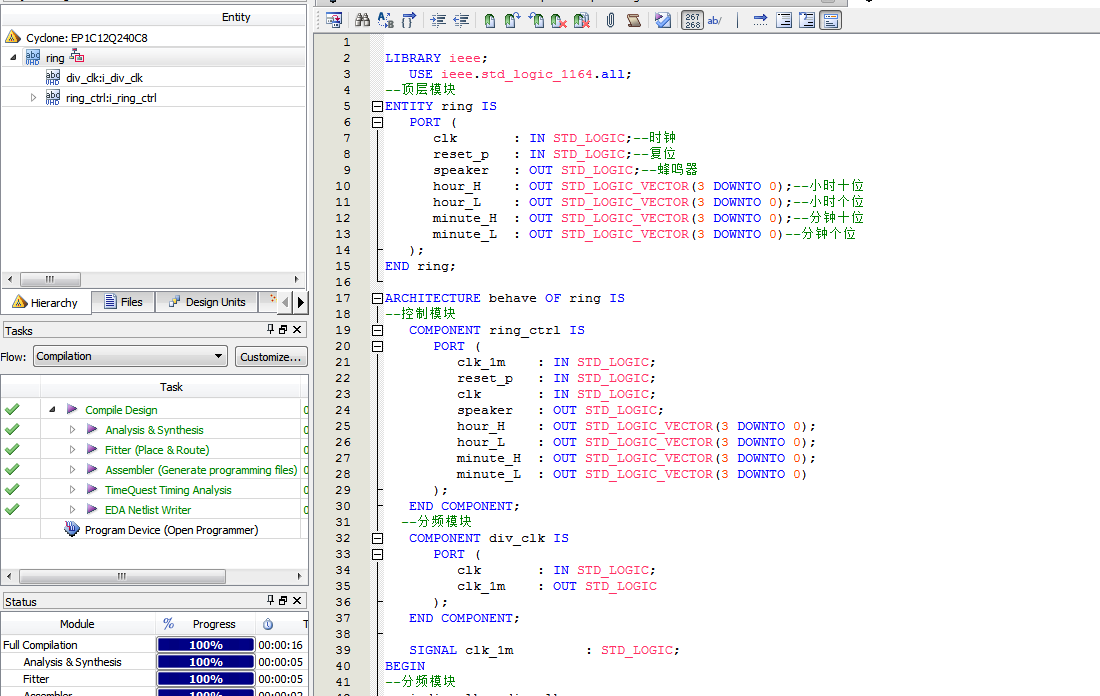Click the Customize... button
The height and width of the screenshot is (696, 1100).
click(271, 357)
